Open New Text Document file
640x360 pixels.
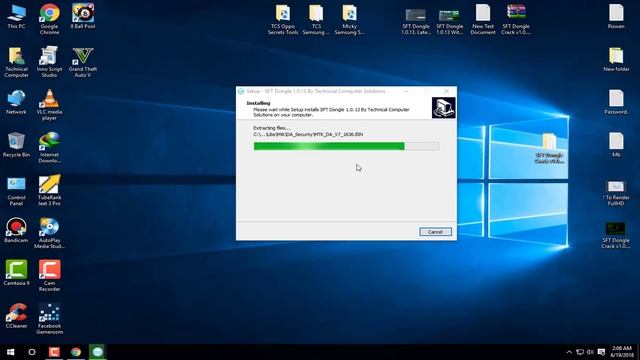click(x=483, y=20)
